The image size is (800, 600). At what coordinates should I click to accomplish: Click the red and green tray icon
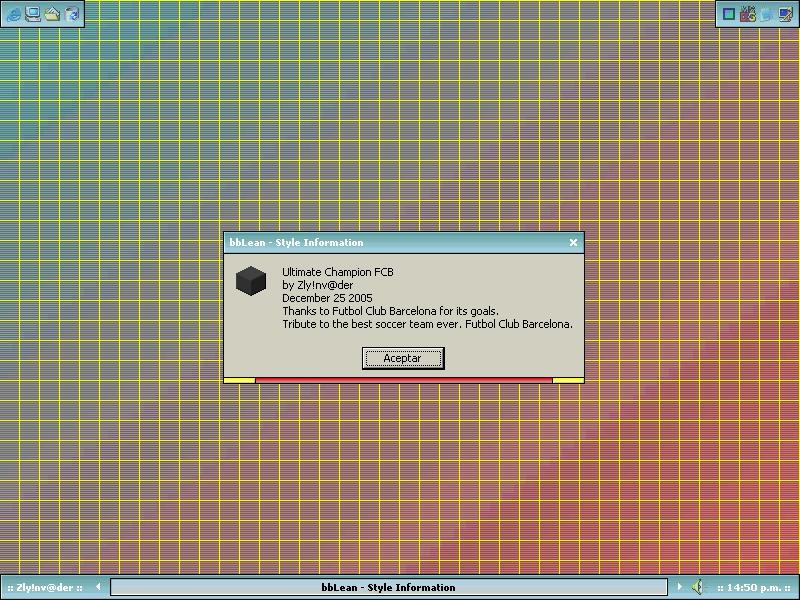pos(748,14)
